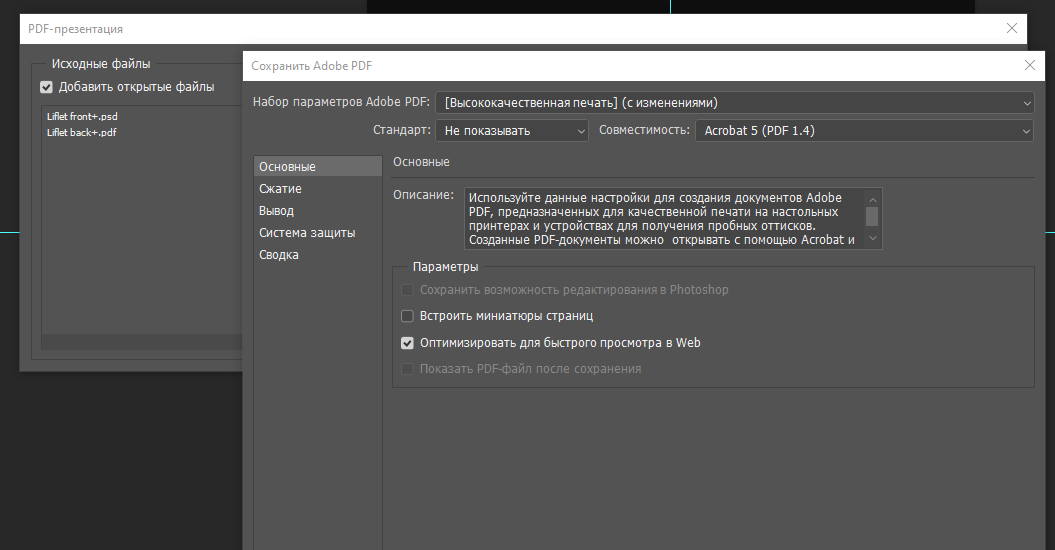Switch to the Сжатие category
The width and height of the screenshot is (1055, 550).
tap(318, 188)
